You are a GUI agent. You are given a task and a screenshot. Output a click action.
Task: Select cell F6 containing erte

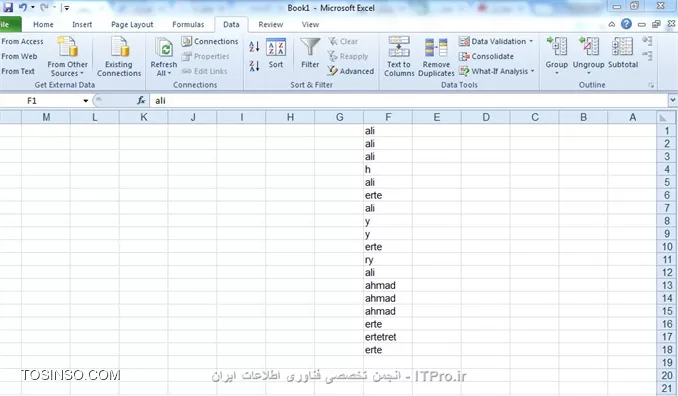pos(388,195)
